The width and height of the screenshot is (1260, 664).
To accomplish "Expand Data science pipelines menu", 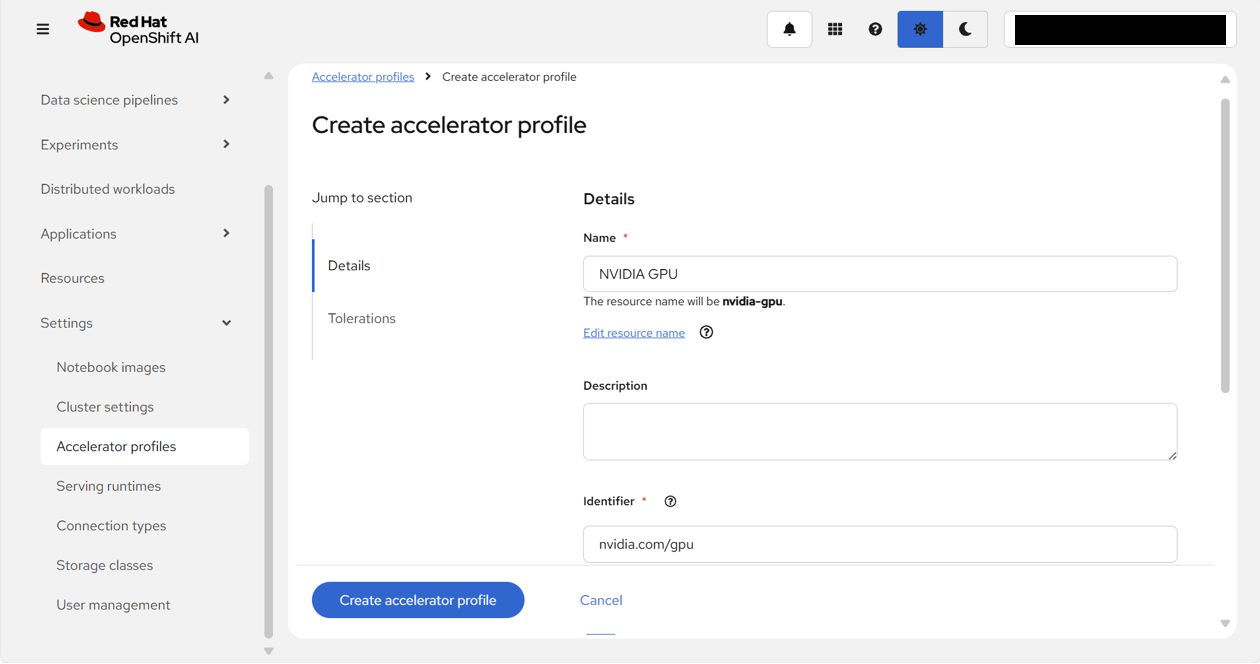I will (x=136, y=100).
